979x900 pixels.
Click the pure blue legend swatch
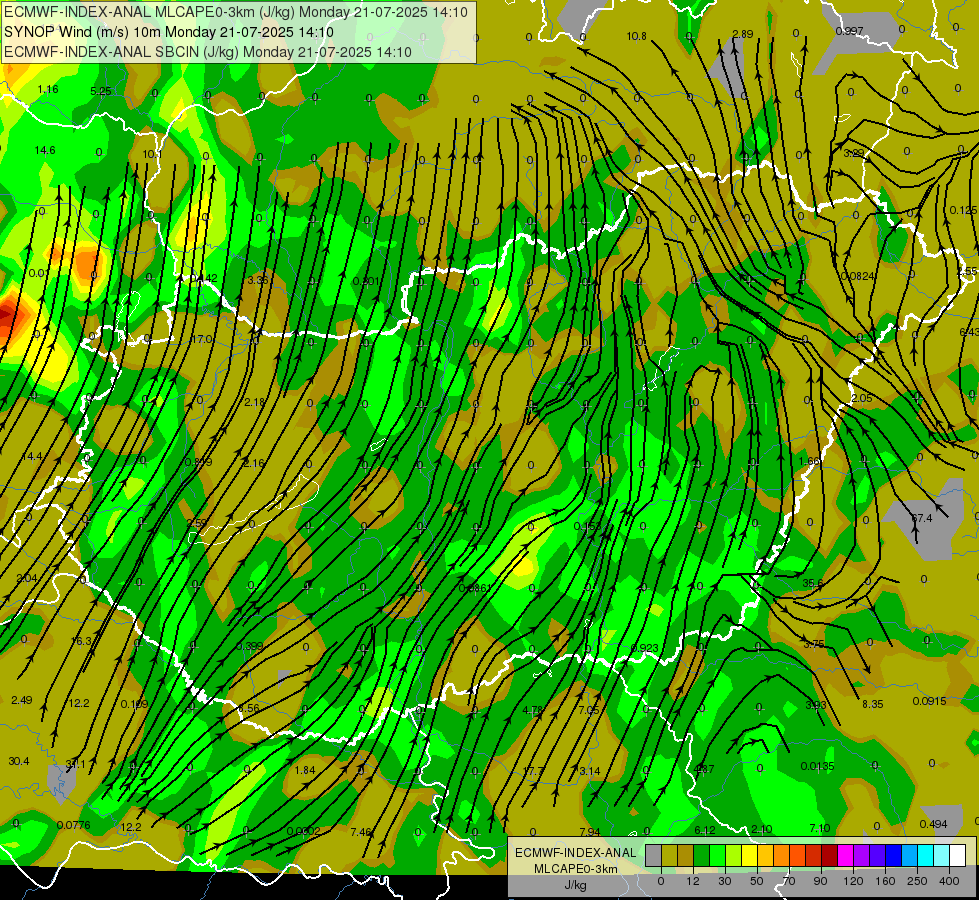pyautogui.click(x=893, y=855)
